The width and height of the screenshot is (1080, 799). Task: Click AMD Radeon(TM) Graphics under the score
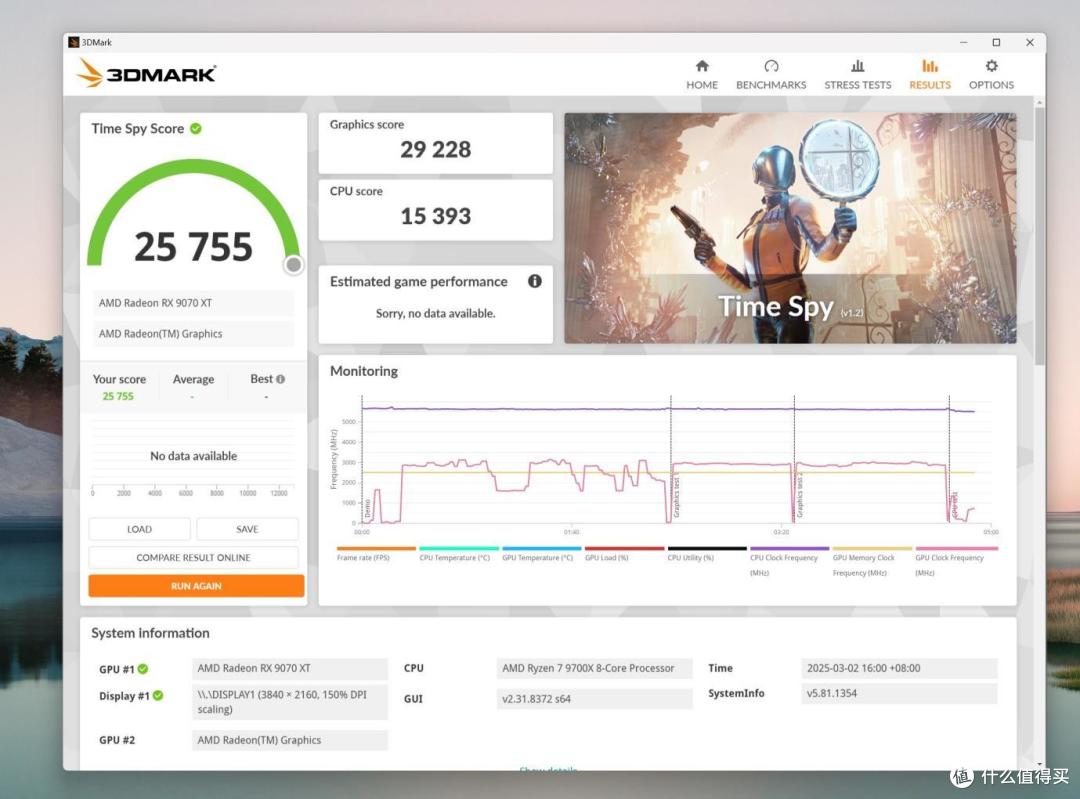[x=194, y=333]
